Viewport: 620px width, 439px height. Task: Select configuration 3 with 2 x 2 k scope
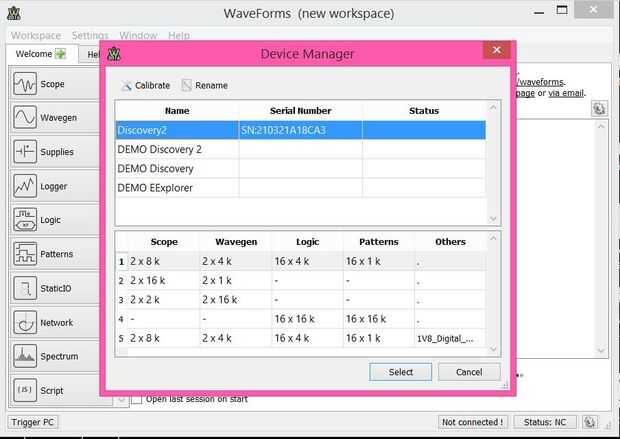(301, 300)
